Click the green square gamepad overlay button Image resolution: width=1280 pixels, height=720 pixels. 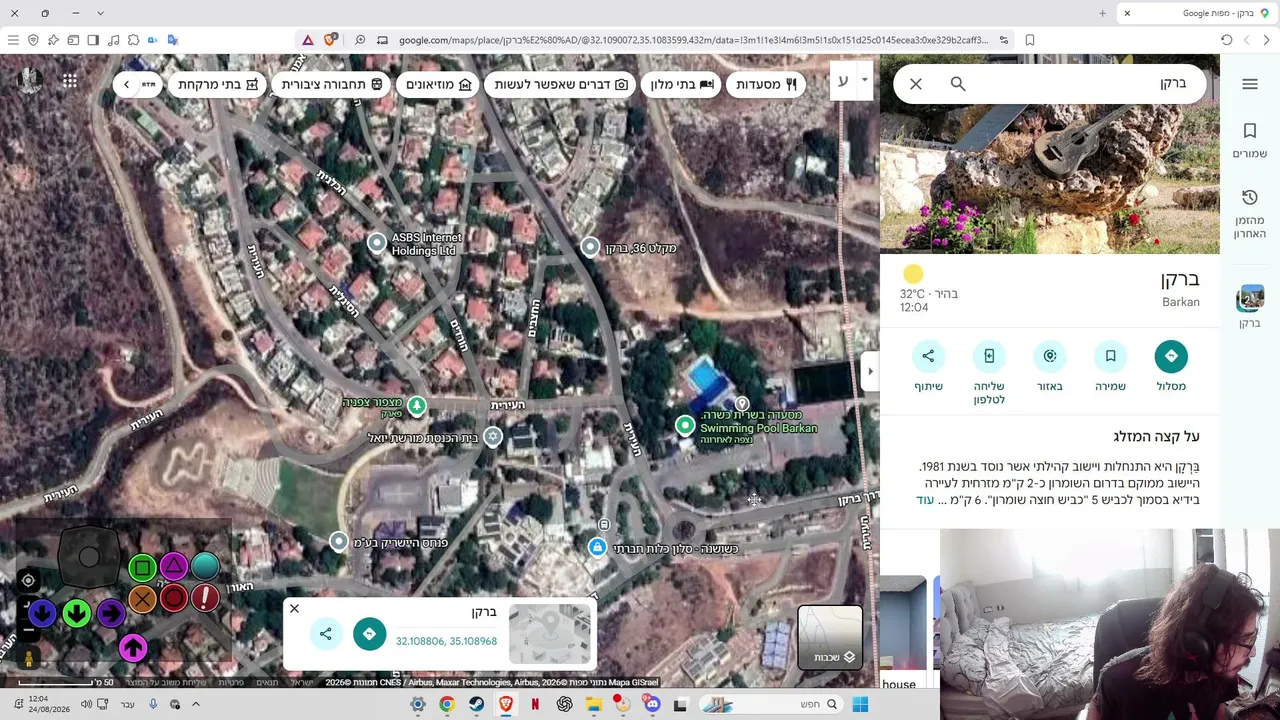pos(142,568)
